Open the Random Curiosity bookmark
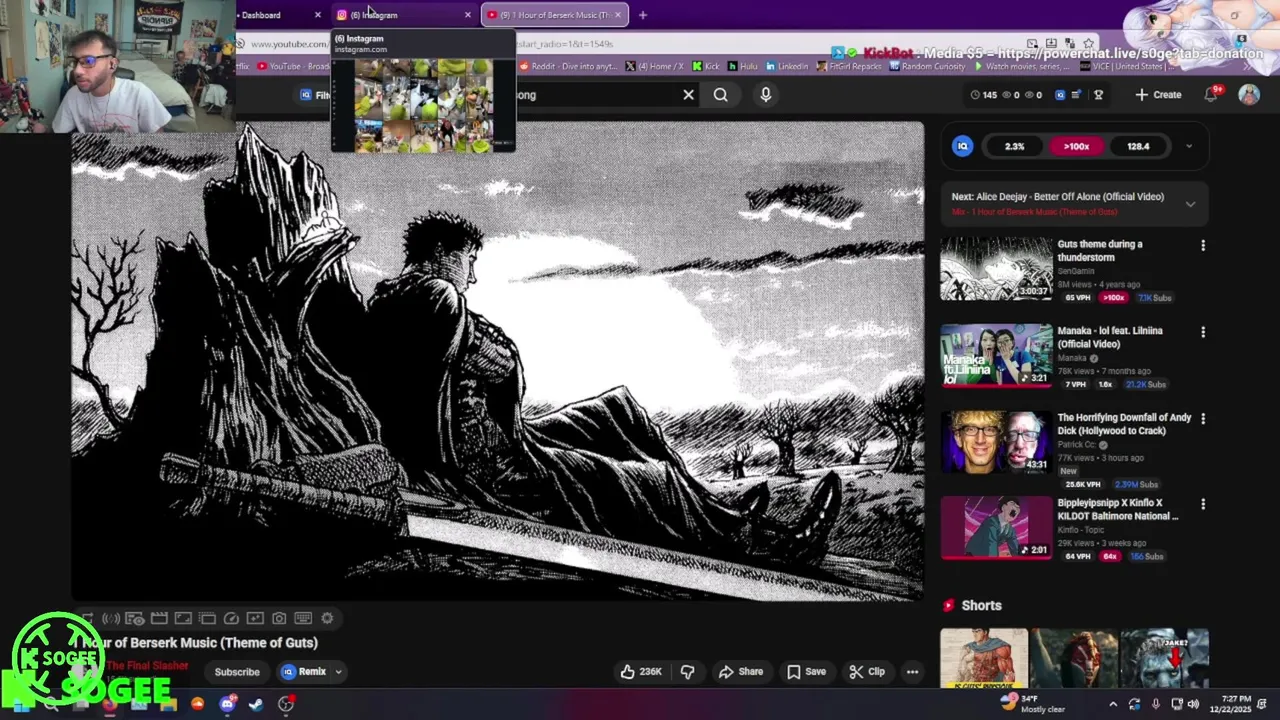Image resolution: width=1280 pixels, height=720 pixels. [926, 66]
